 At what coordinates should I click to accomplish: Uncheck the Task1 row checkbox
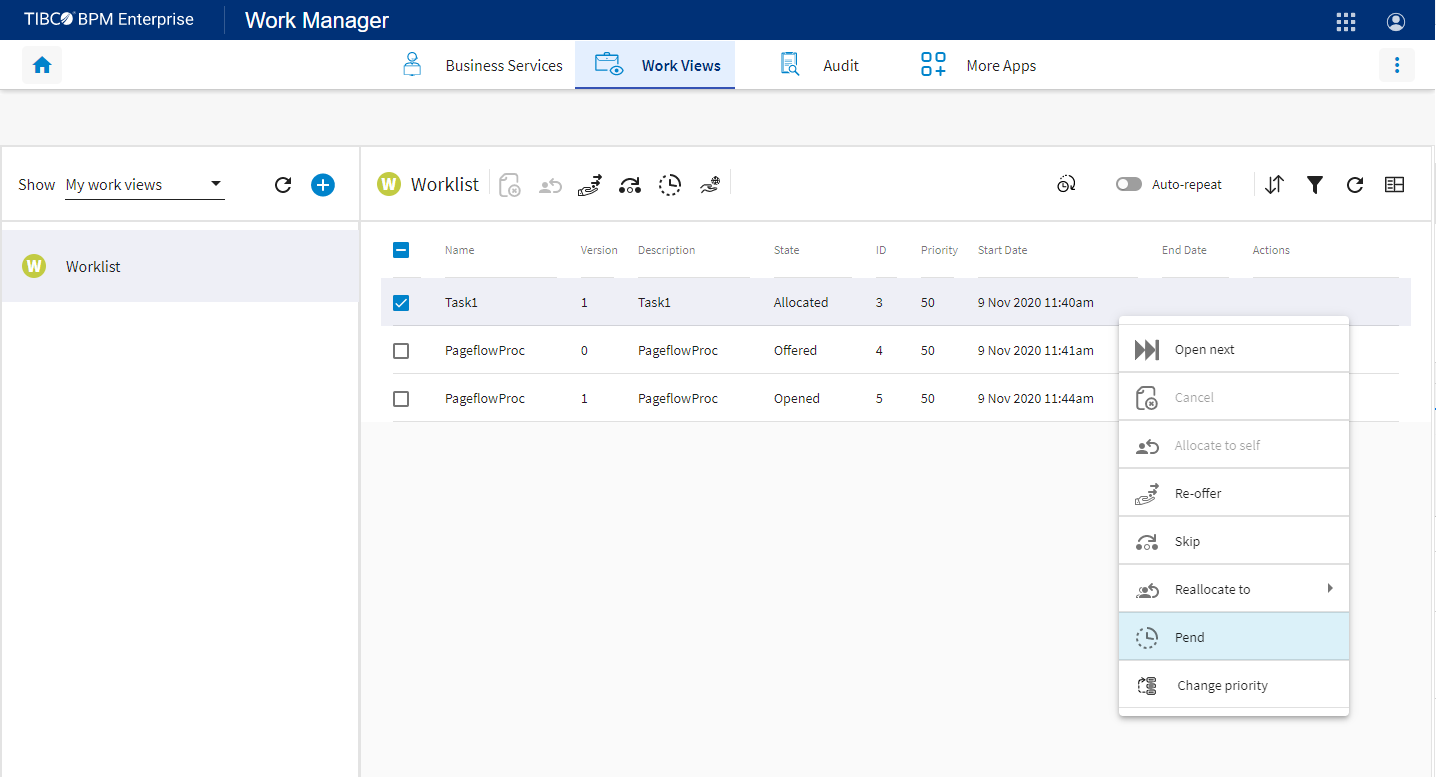coord(401,303)
